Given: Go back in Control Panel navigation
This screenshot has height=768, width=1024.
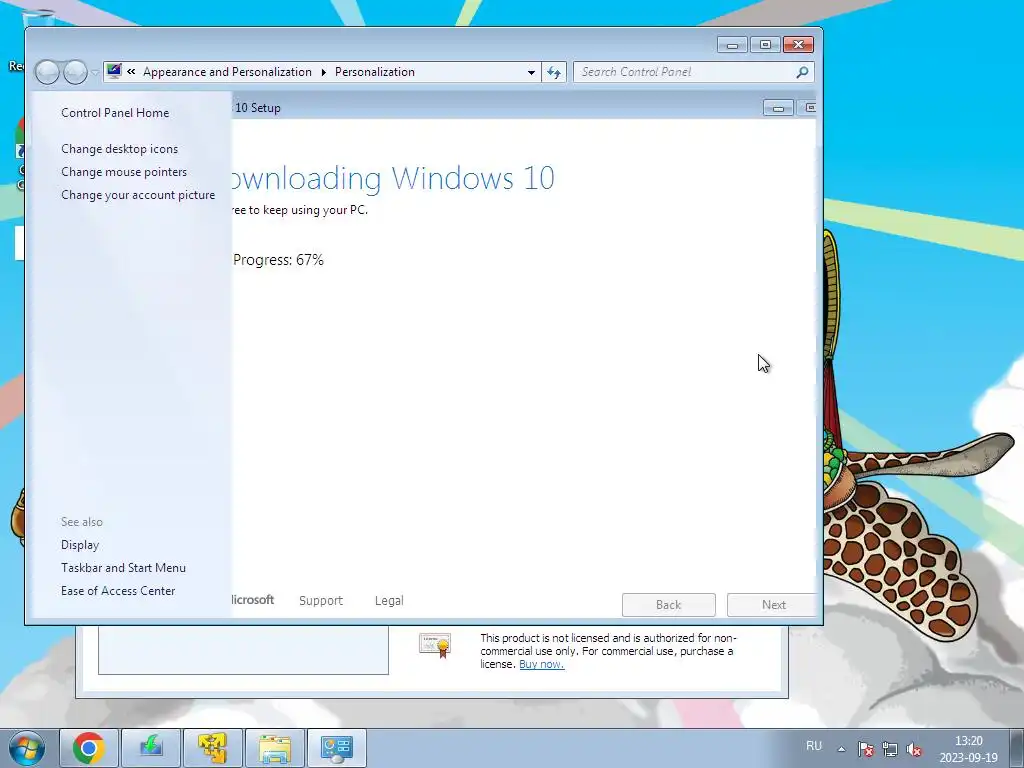Looking at the screenshot, I should [x=47, y=72].
